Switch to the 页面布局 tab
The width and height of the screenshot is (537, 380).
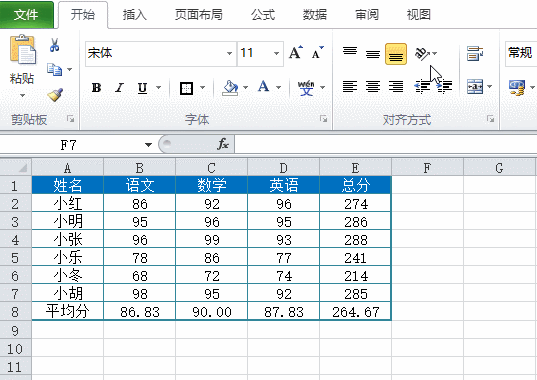tap(199, 15)
